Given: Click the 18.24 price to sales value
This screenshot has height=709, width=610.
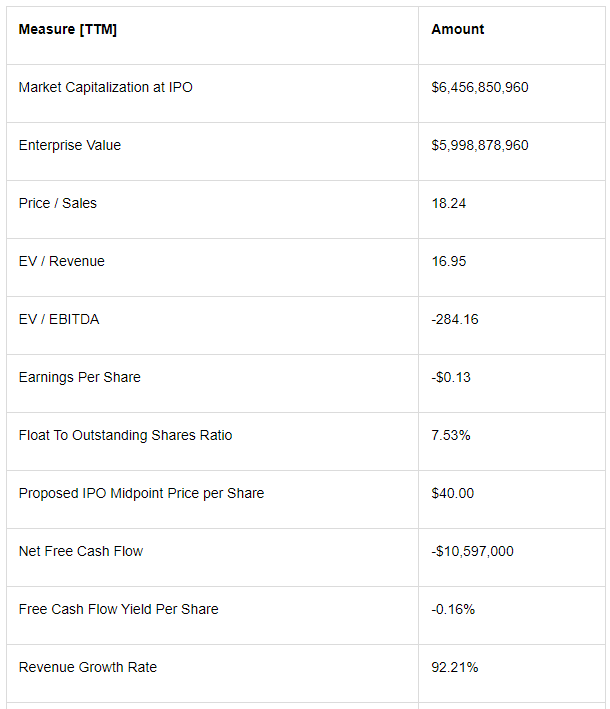Looking at the screenshot, I should click(x=449, y=203).
